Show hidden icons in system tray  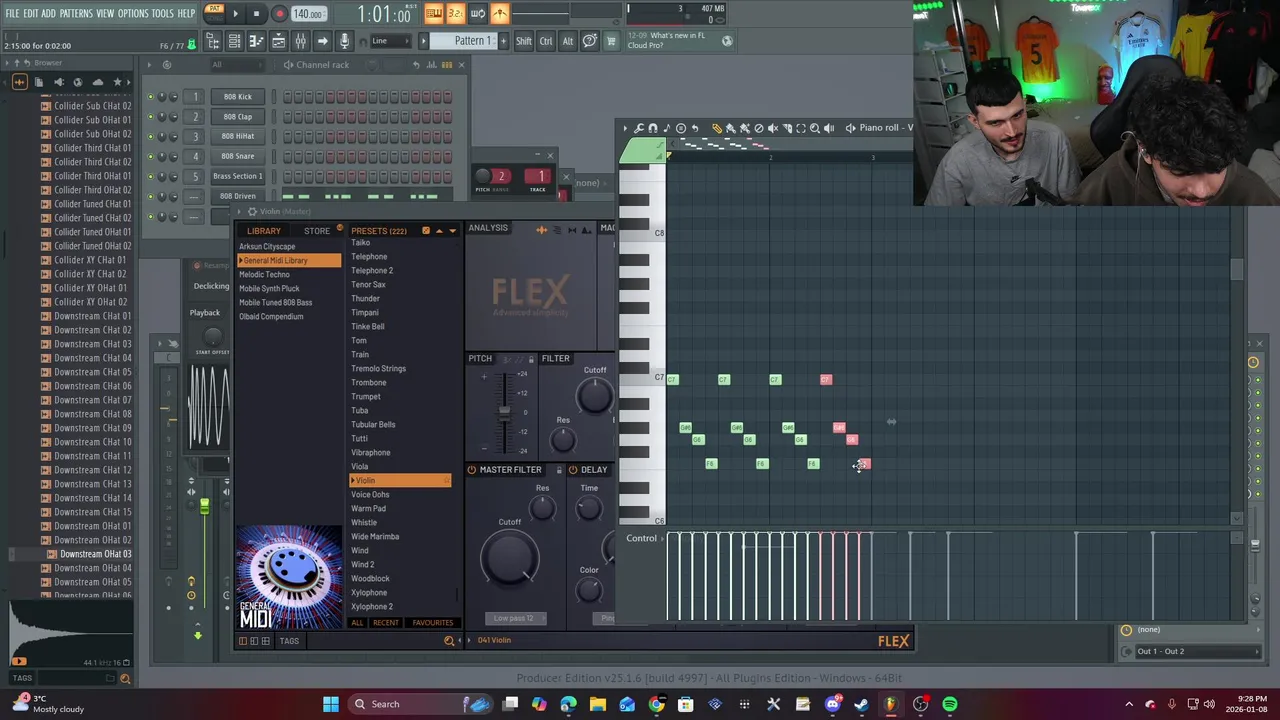coord(1129,704)
